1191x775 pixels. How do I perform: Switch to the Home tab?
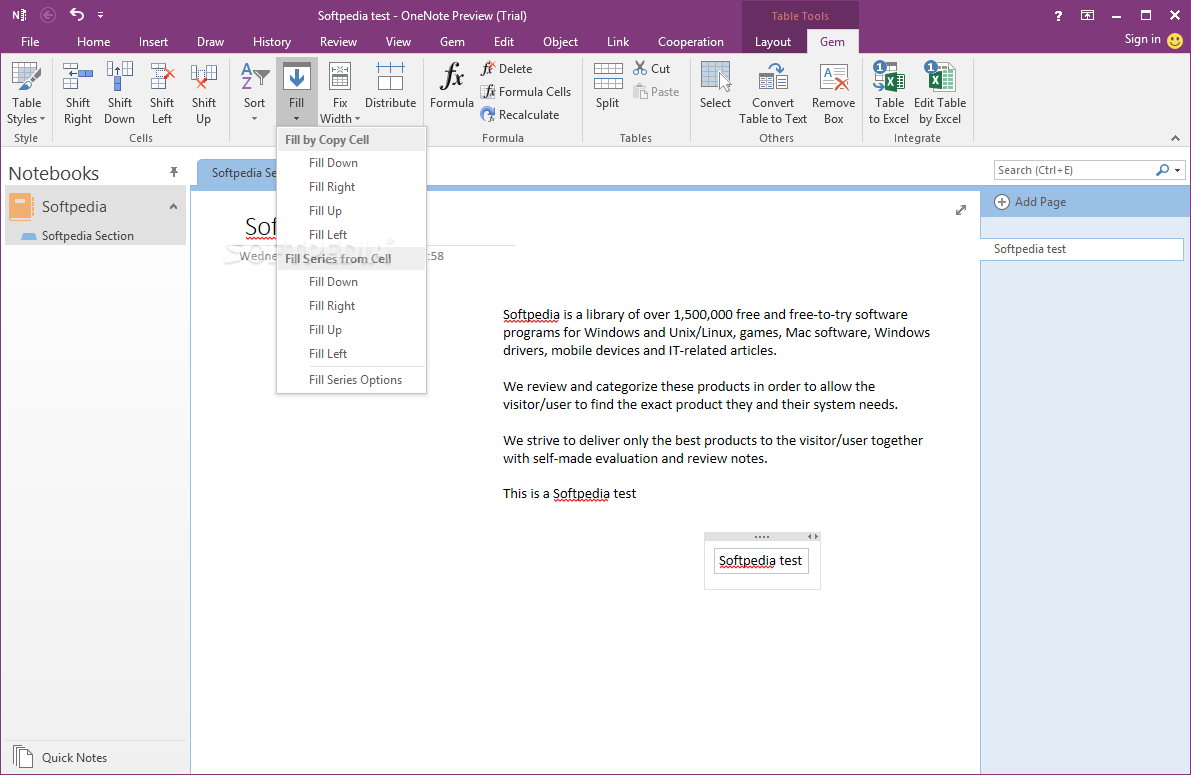pyautogui.click(x=93, y=42)
